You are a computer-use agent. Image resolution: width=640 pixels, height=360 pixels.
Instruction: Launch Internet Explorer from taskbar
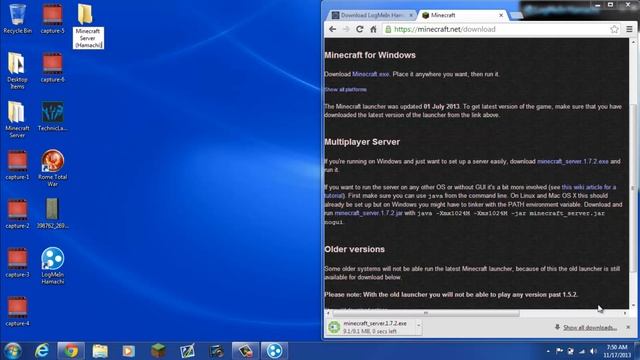(x=42, y=351)
